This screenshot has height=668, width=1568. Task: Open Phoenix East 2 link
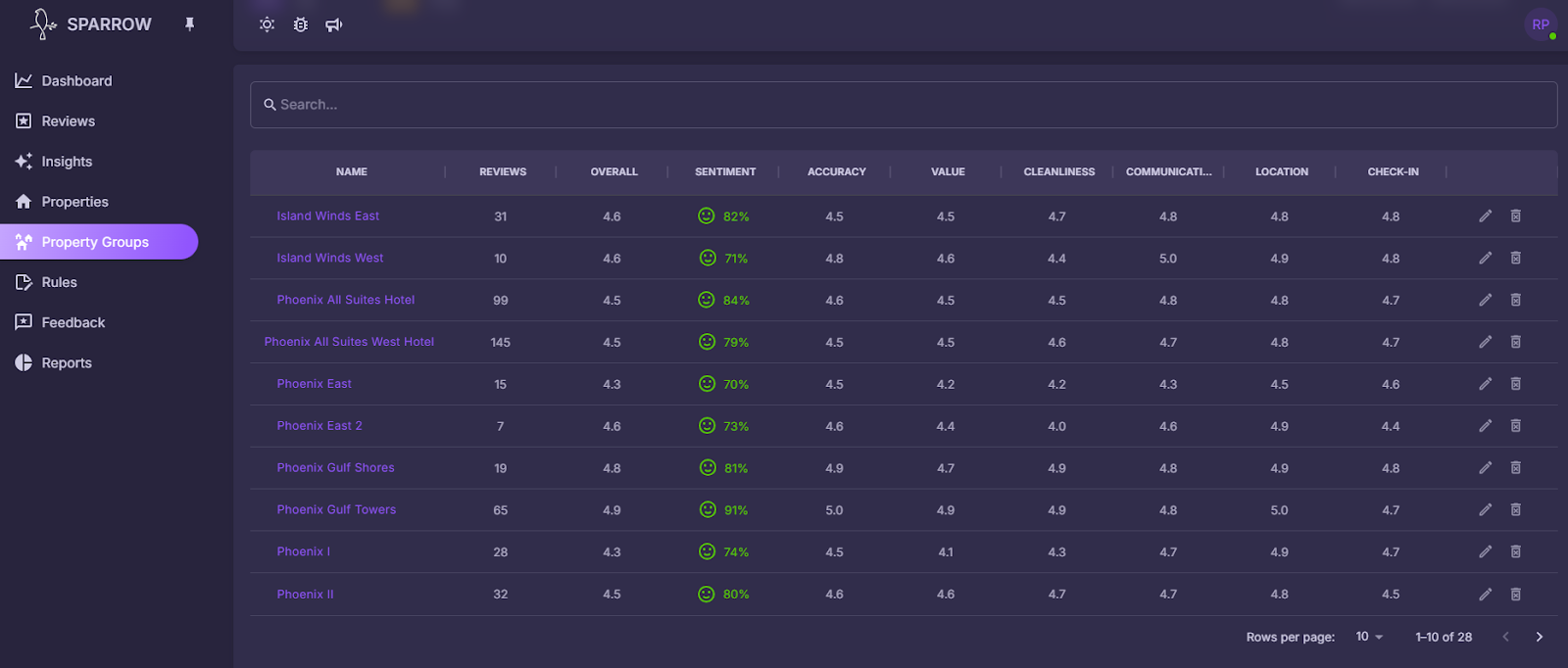[x=319, y=426]
